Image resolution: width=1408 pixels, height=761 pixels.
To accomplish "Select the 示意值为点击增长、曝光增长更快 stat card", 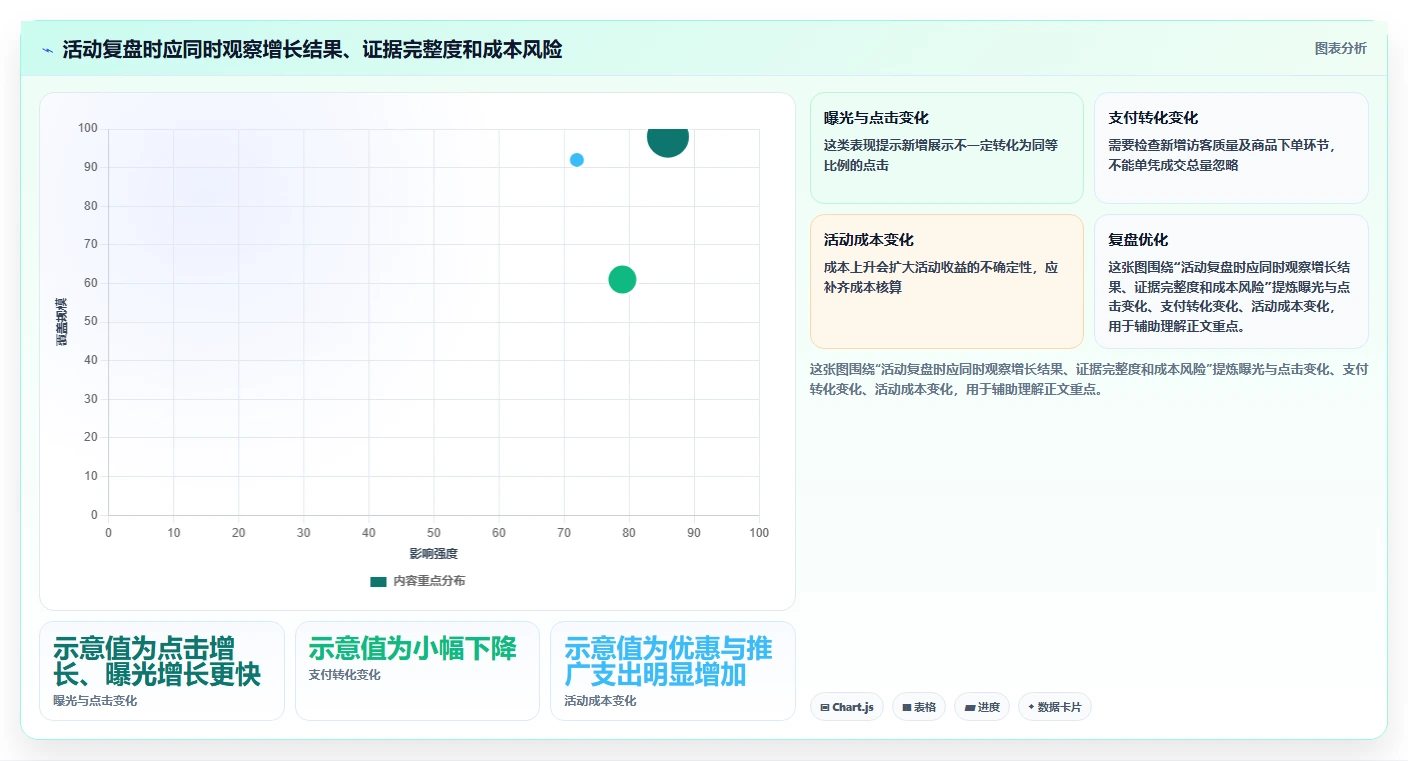I will tap(162, 671).
